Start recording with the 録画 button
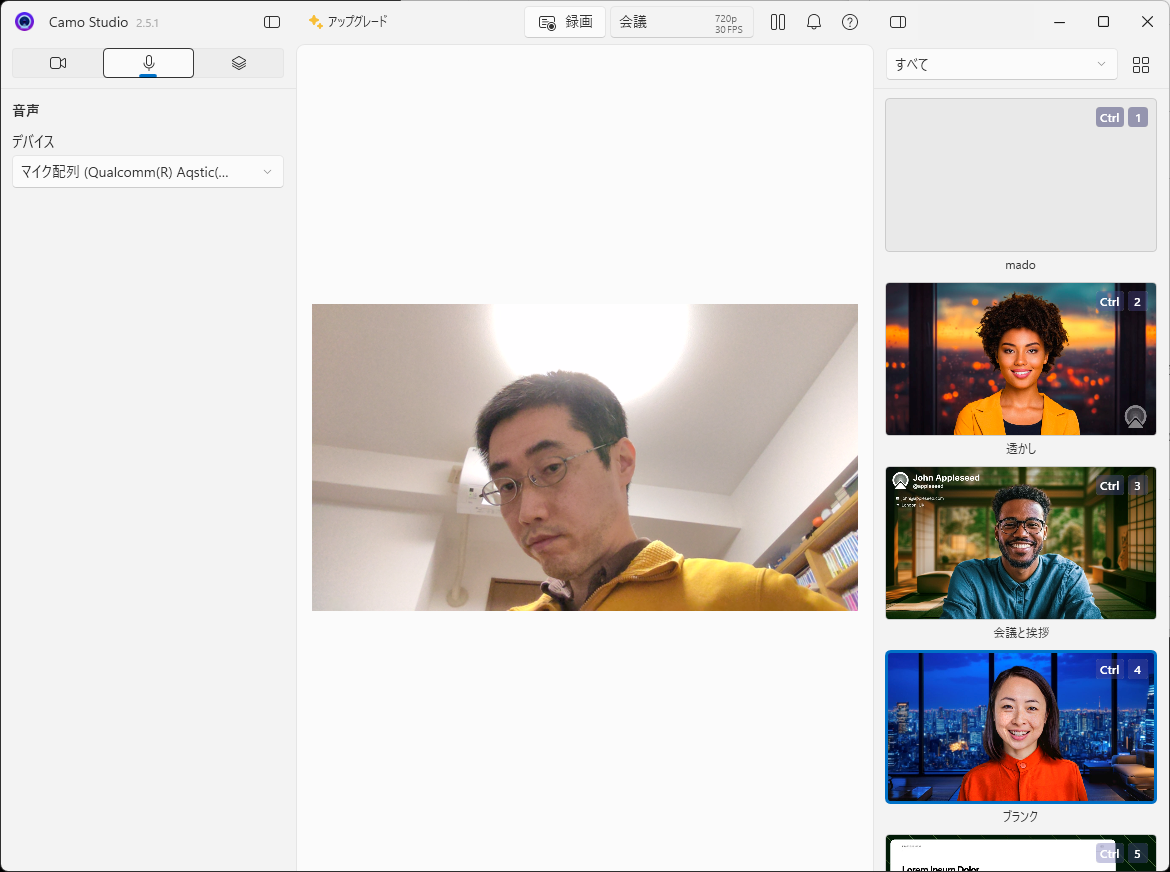This screenshot has height=872, width=1170. click(565, 22)
